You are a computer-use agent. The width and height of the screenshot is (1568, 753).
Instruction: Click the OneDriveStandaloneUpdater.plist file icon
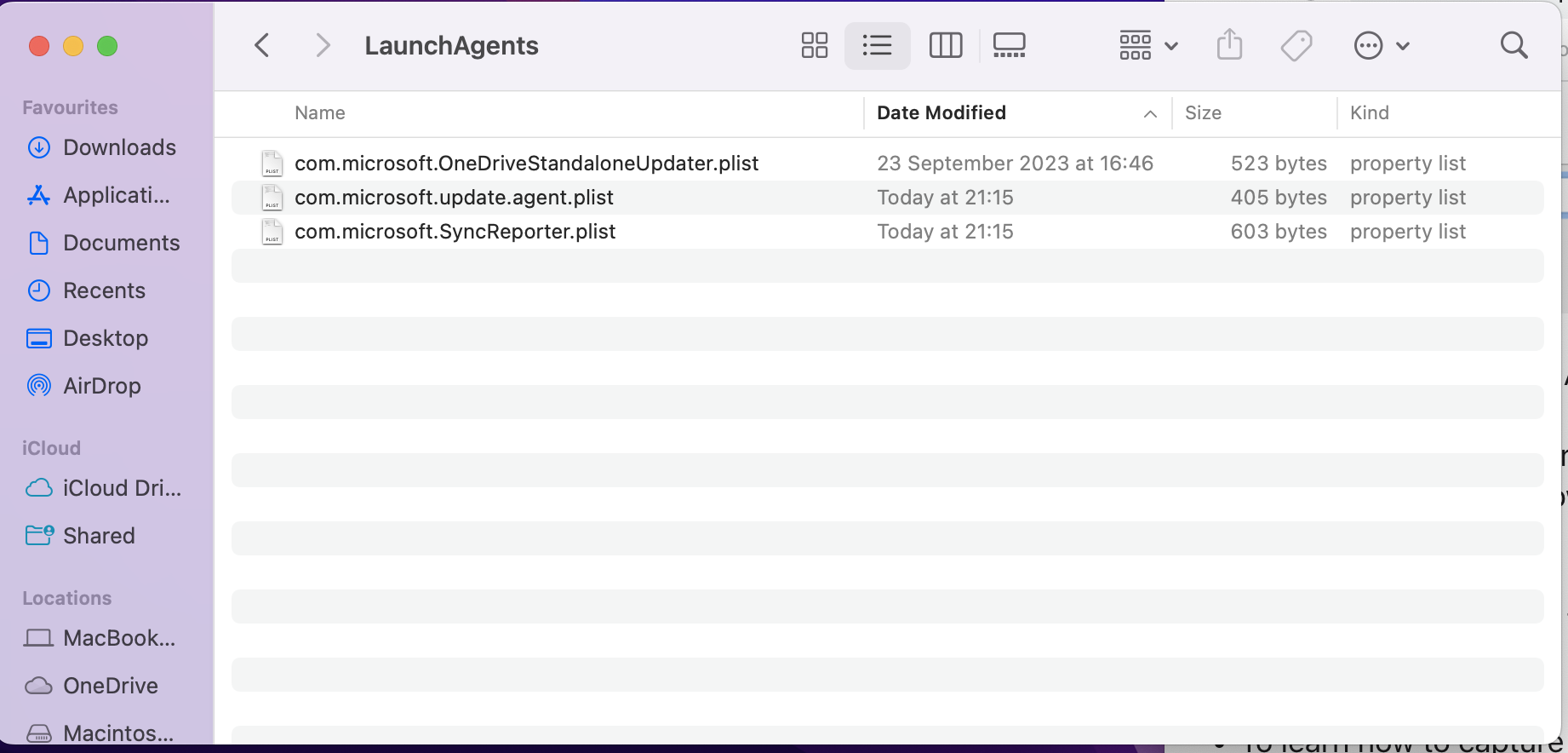272,164
